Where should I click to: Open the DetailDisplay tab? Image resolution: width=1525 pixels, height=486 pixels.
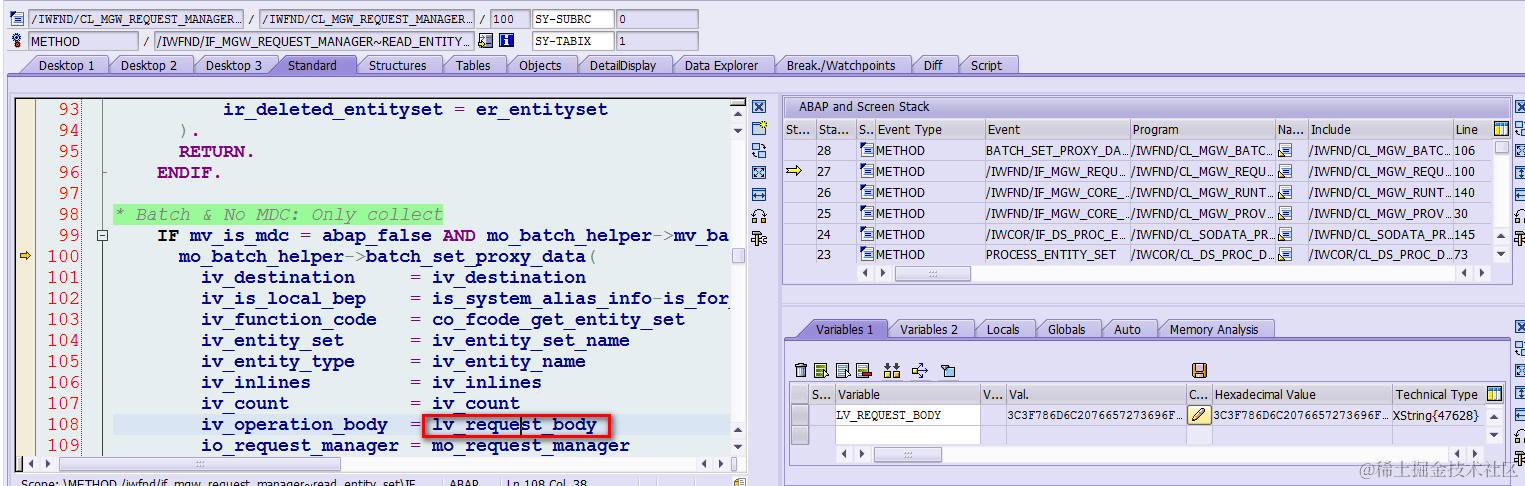[623, 65]
